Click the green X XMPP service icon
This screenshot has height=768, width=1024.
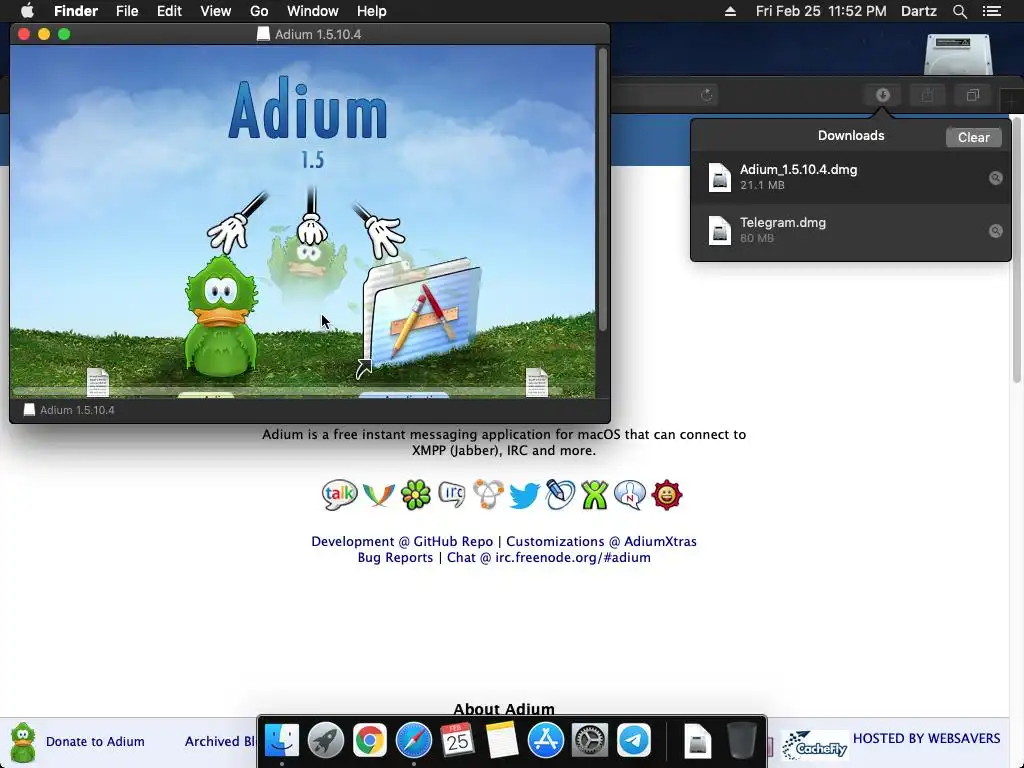594,494
